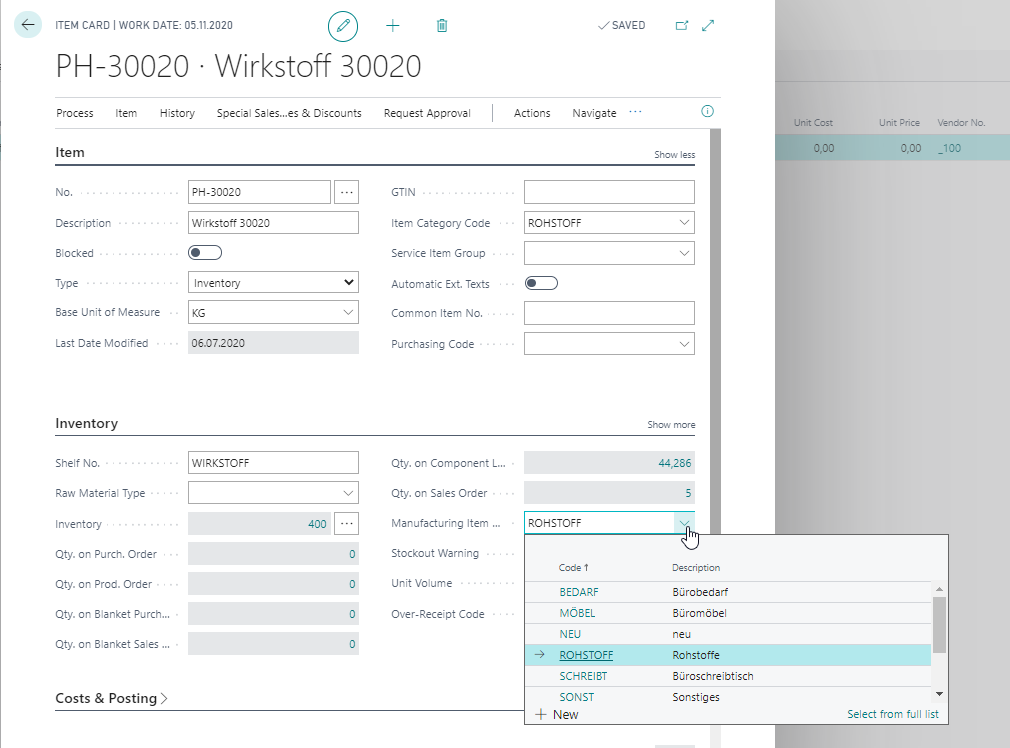The width and height of the screenshot is (1010, 748).
Task: Open the Raw Material Type dropdown
Action: click(x=348, y=493)
